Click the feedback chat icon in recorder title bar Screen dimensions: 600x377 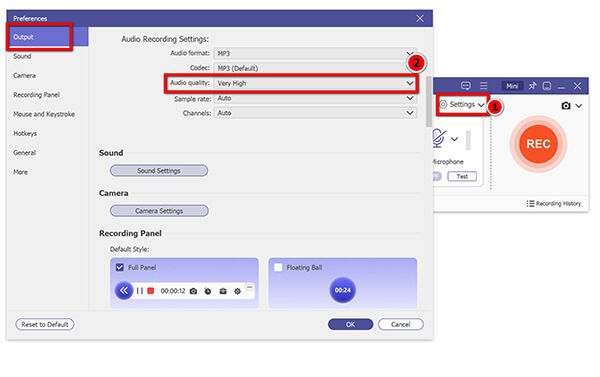[466, 86]
